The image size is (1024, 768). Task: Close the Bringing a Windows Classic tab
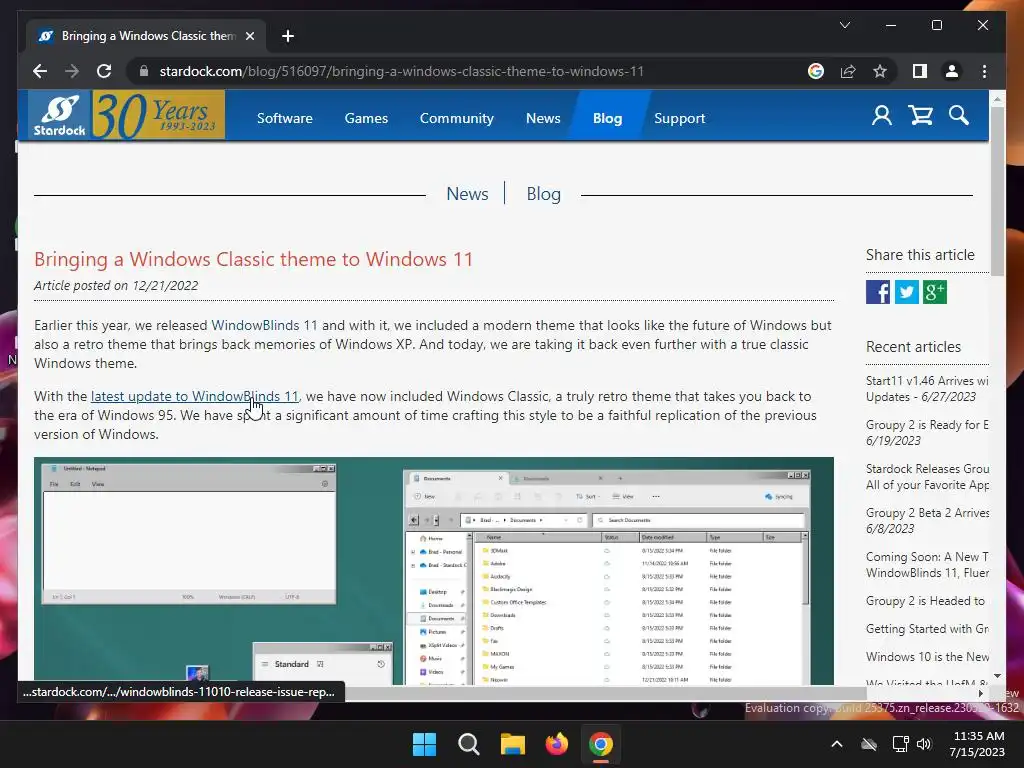coord(249,36)
